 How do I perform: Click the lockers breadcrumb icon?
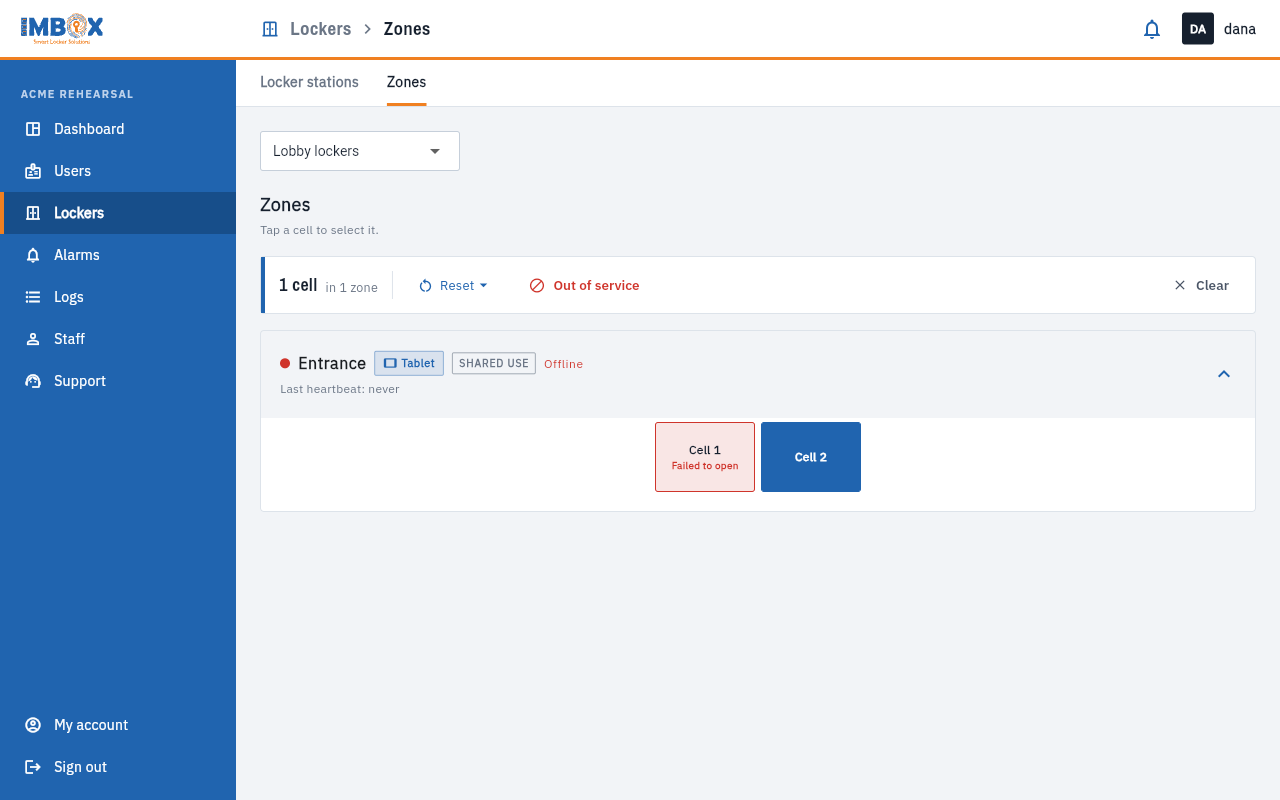(270, 29)
